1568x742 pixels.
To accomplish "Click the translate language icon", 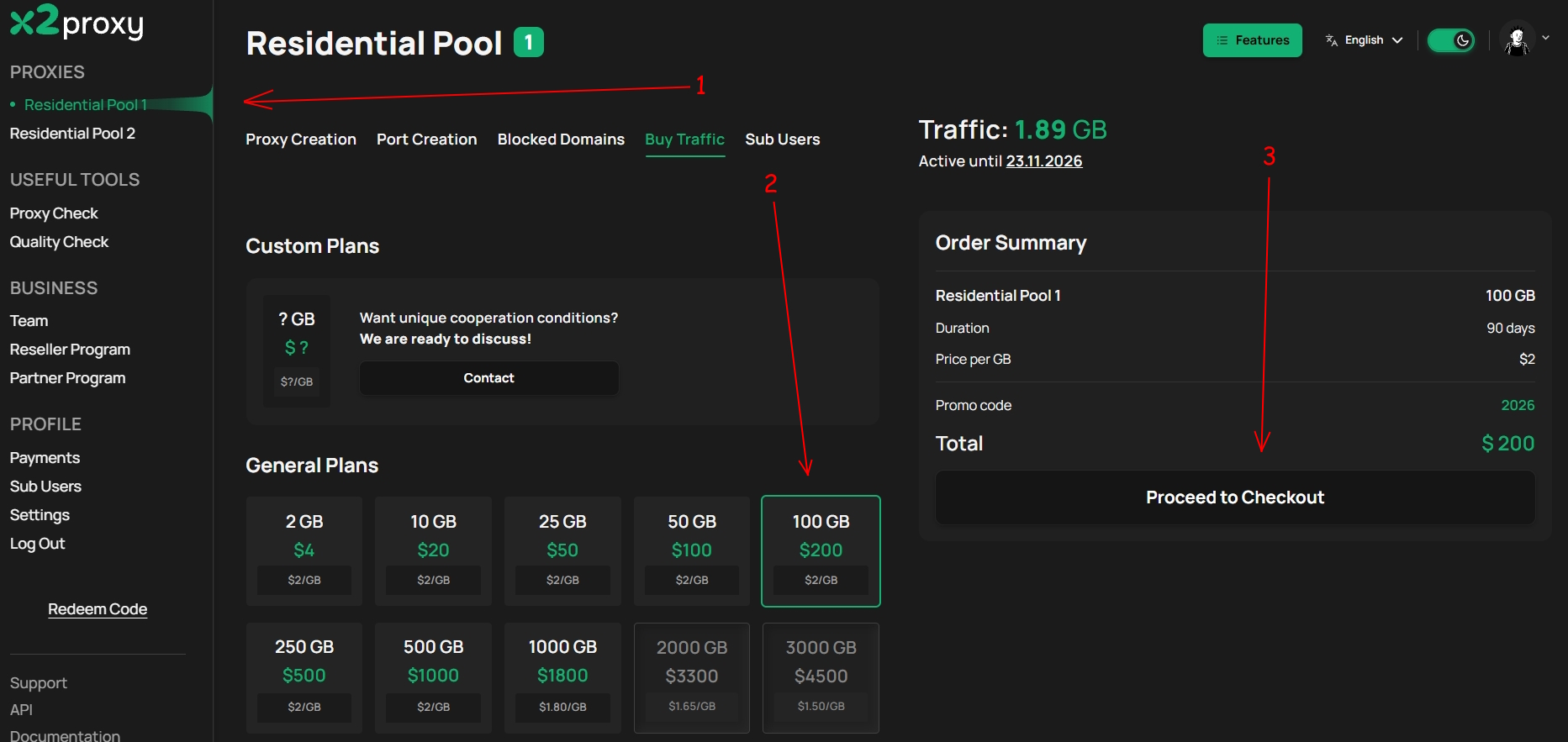I will [x=1332, y=40].
